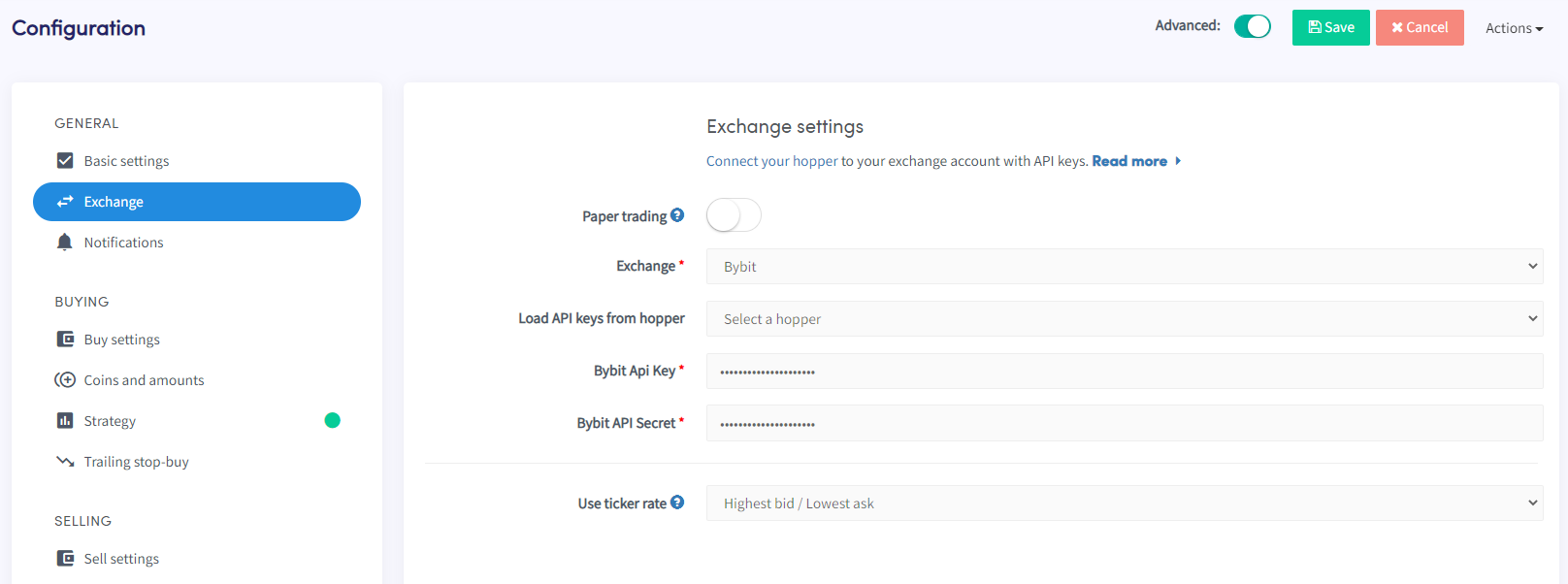Click the arrow after Read more
The image size is (1568, 584).
point(1178,161)
